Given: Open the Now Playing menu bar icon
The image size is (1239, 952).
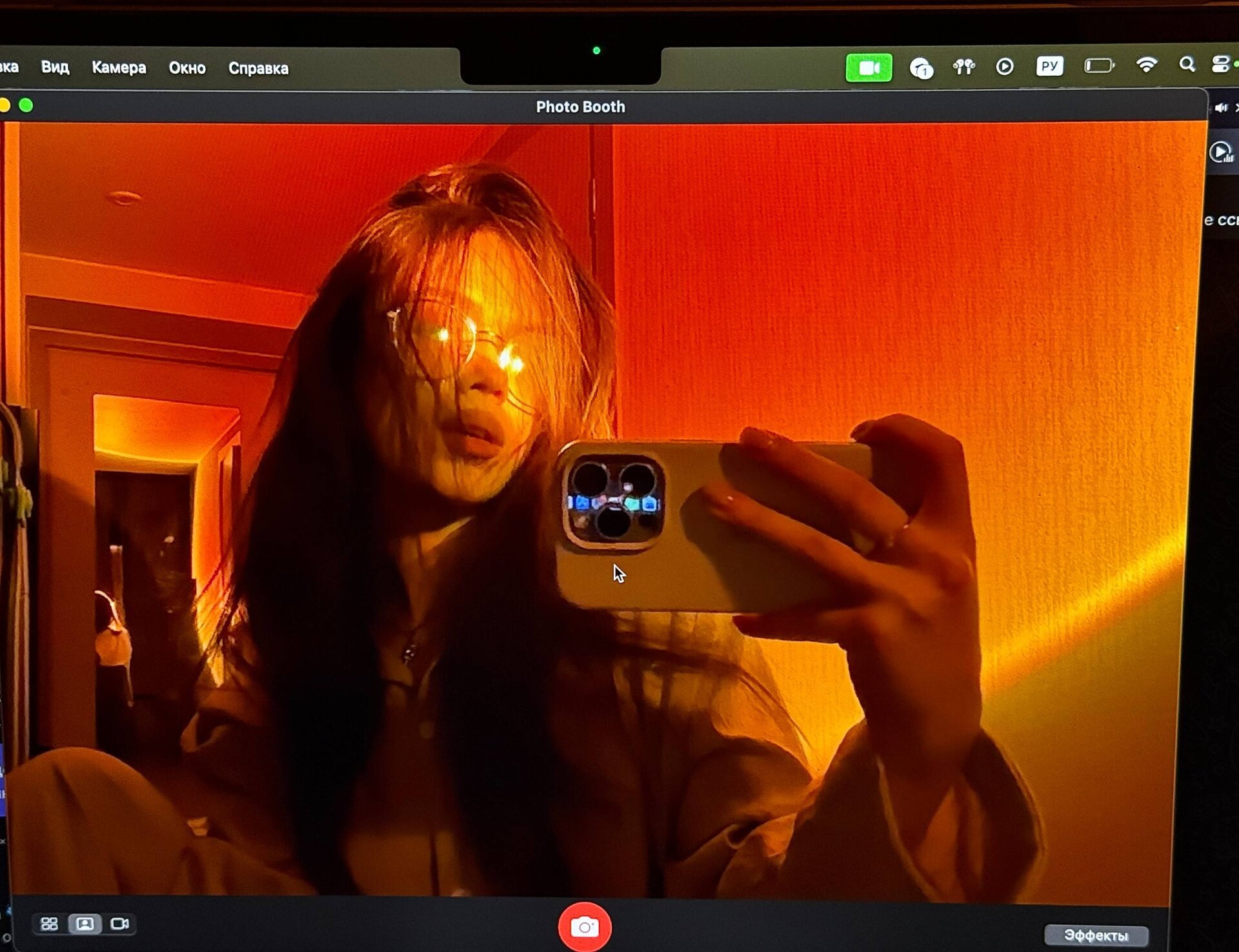Looking at the screenshot, I should point(1005,66).
